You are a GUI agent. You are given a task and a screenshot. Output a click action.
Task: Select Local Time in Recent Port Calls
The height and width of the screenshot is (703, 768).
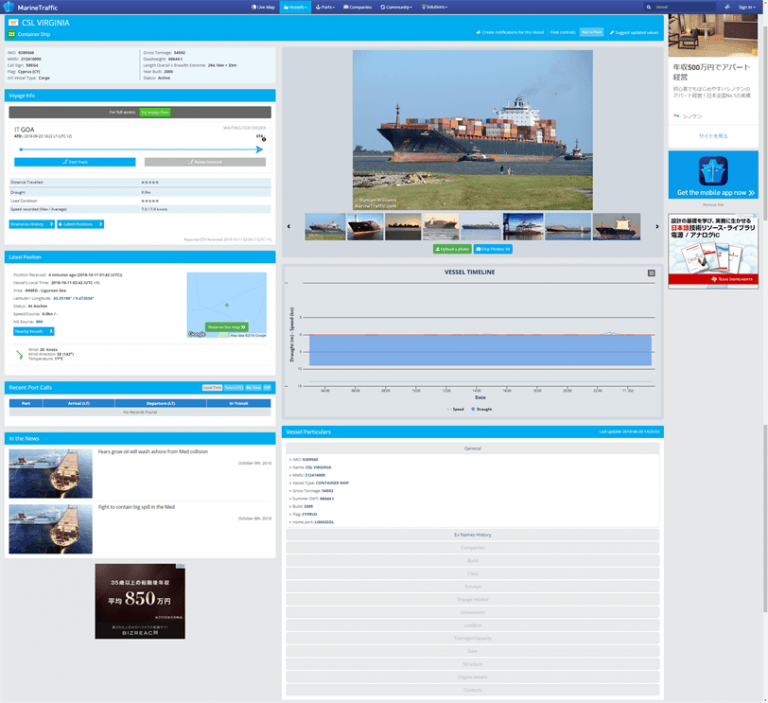click(212, 388)
